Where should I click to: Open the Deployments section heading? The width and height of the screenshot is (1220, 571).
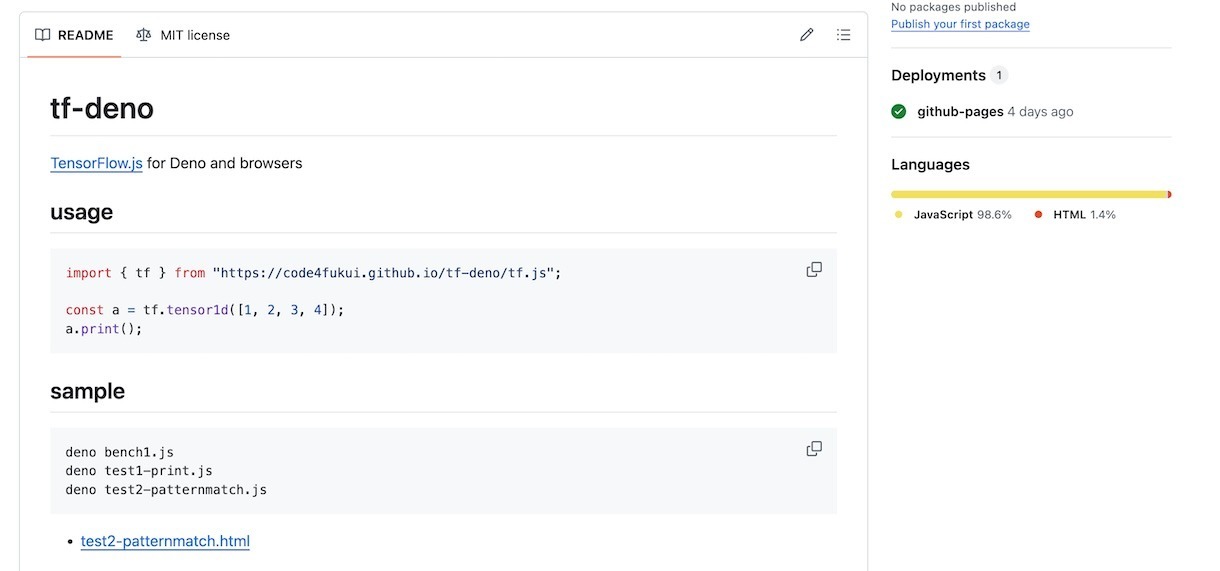pos(938,75)
